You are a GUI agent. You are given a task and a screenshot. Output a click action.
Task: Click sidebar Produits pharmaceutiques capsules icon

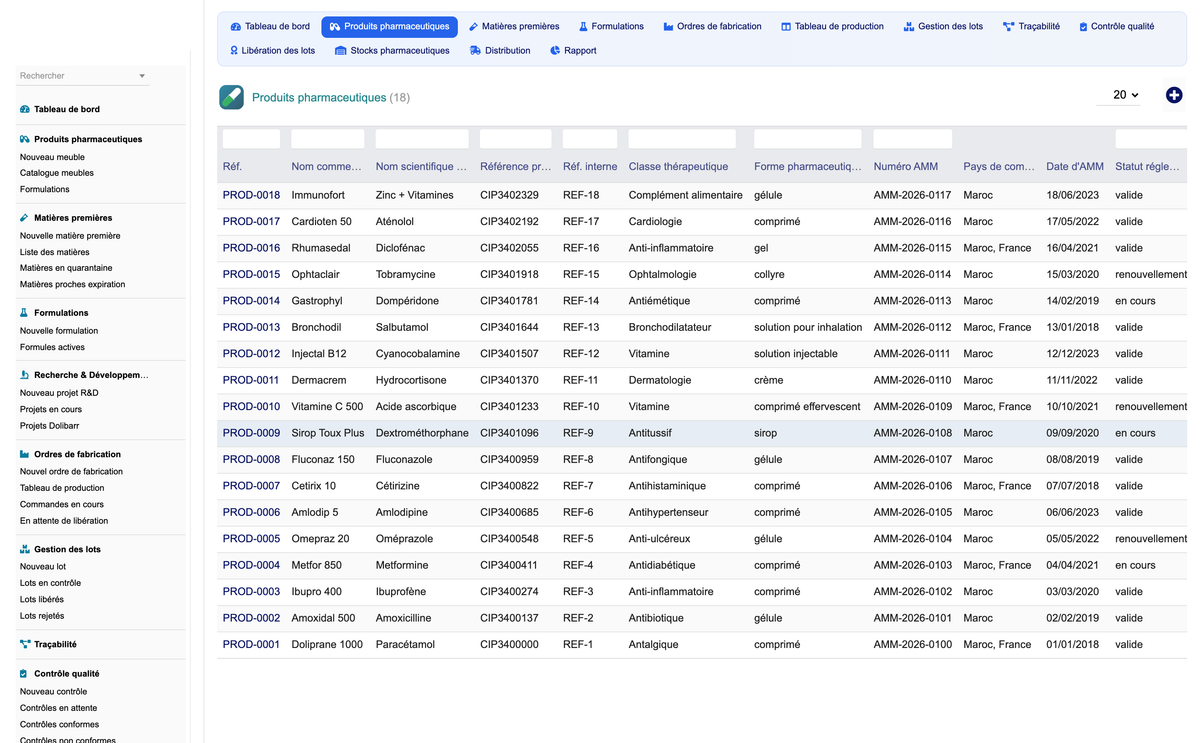point(25,139)
